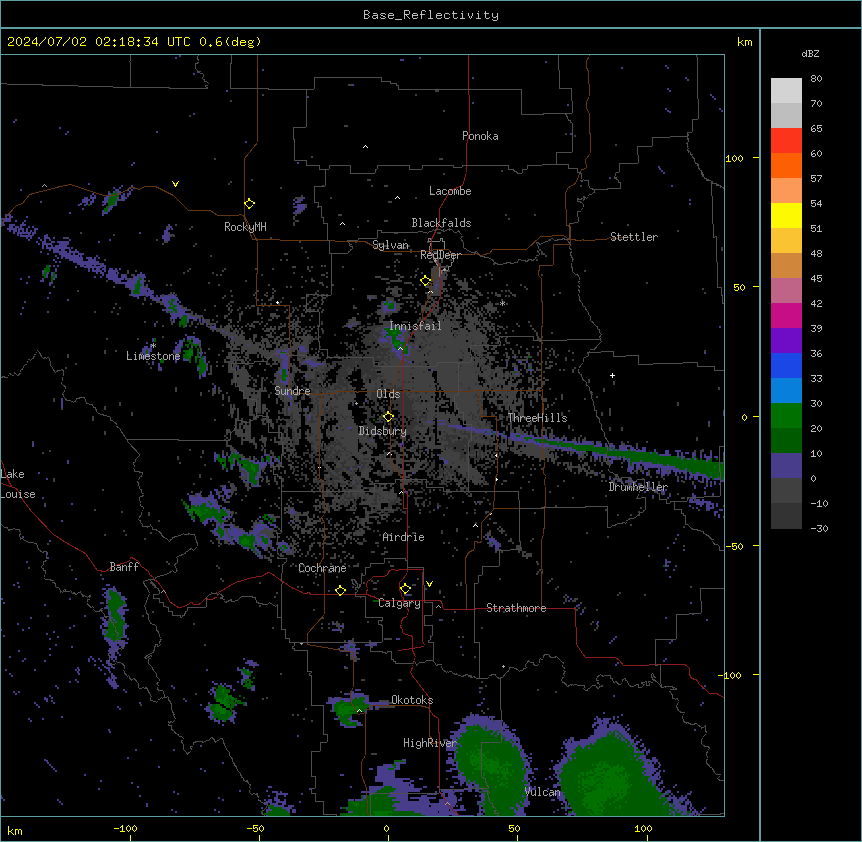Click the RedDeer city label

(440, 255)
